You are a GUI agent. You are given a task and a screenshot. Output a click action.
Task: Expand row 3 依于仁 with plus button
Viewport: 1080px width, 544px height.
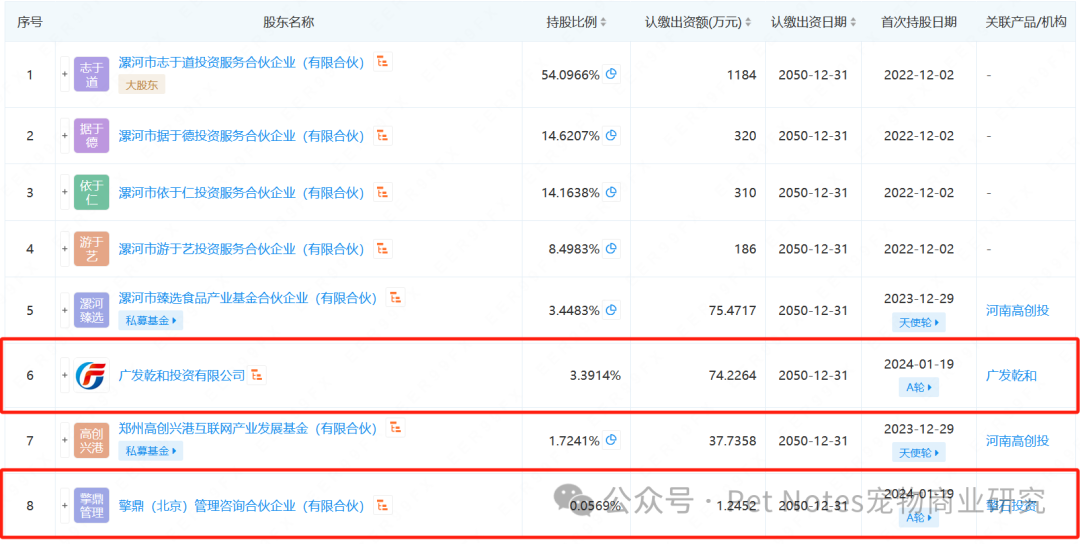click(x=65, y=192)
